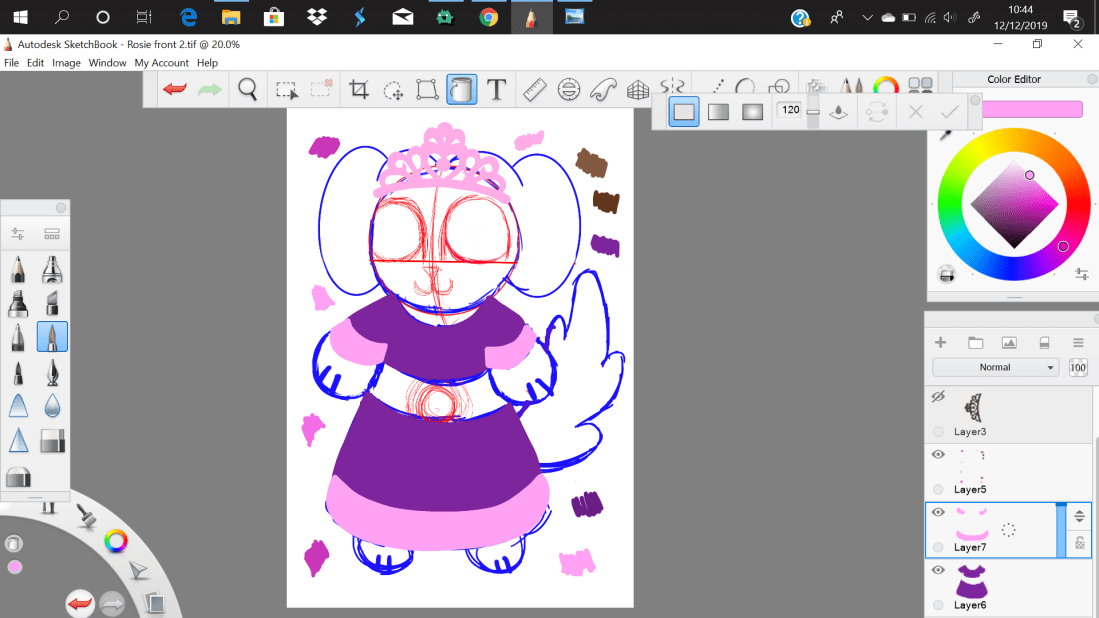This screenshot has width=1099, height=618.
Task: Open the layer panel hamburger menu
Action: click(x=1078, y=343)
